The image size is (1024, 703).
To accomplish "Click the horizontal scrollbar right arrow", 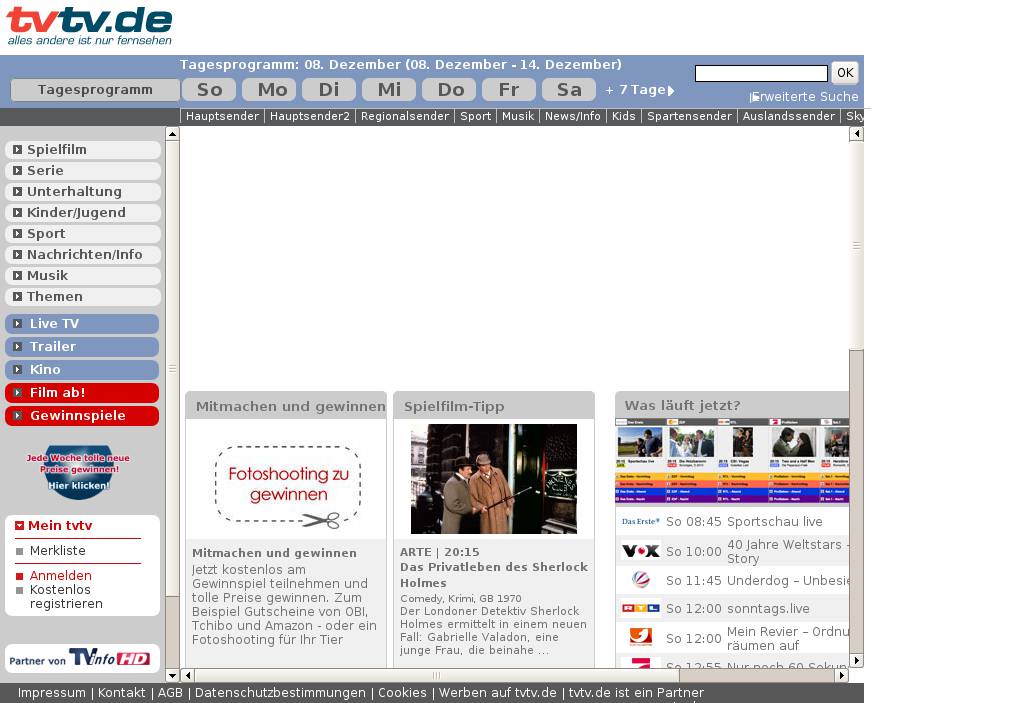I will point(841,676).
